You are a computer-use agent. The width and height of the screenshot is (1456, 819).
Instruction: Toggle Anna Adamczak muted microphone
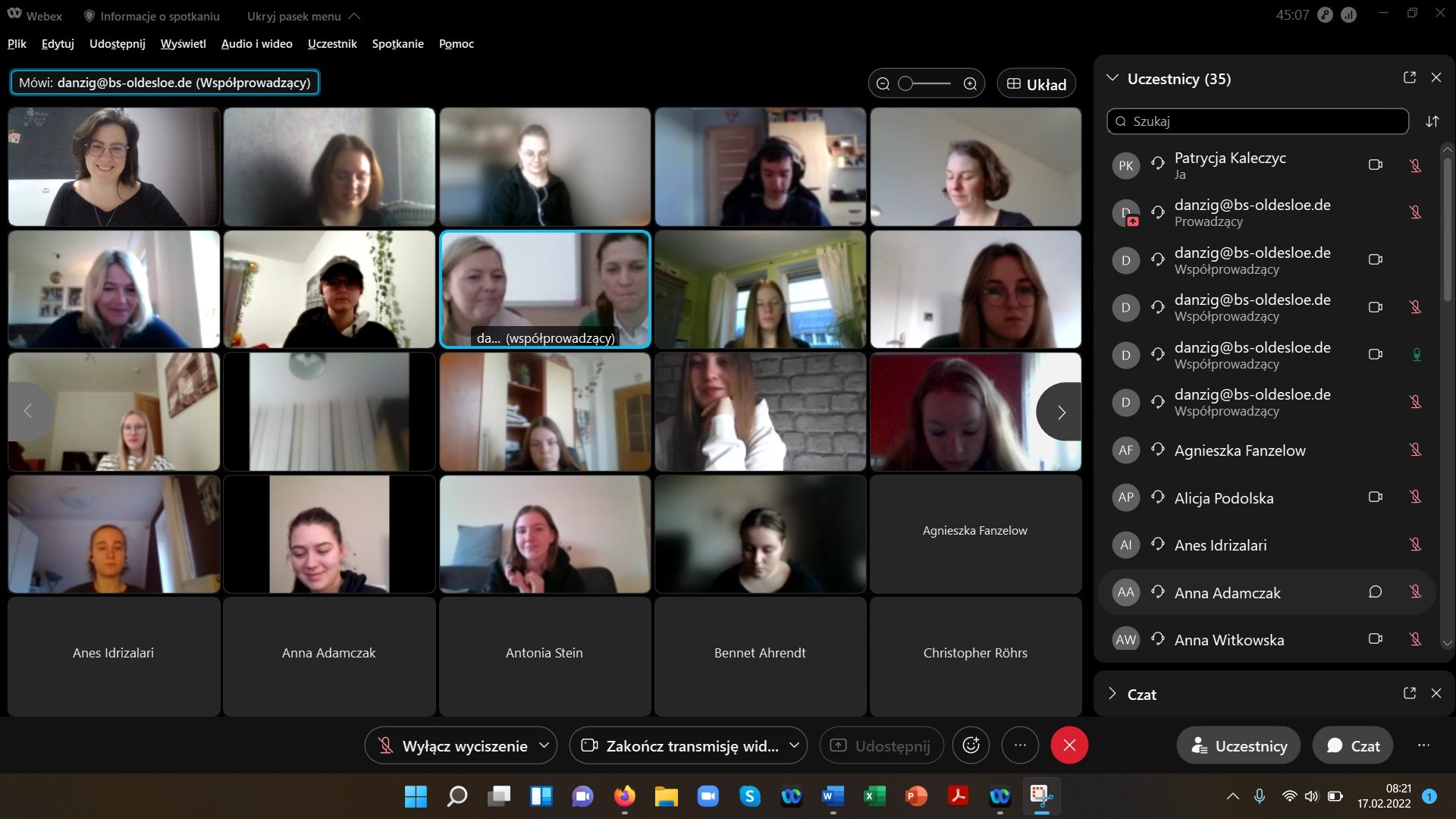point(1416,591)
